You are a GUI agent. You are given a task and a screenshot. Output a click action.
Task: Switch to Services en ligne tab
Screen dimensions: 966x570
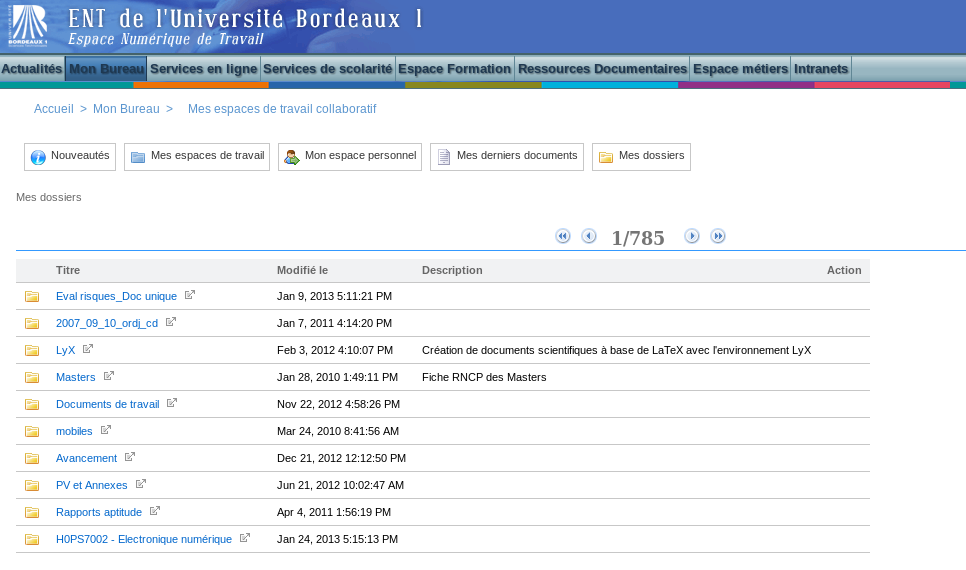coord(203,69)
